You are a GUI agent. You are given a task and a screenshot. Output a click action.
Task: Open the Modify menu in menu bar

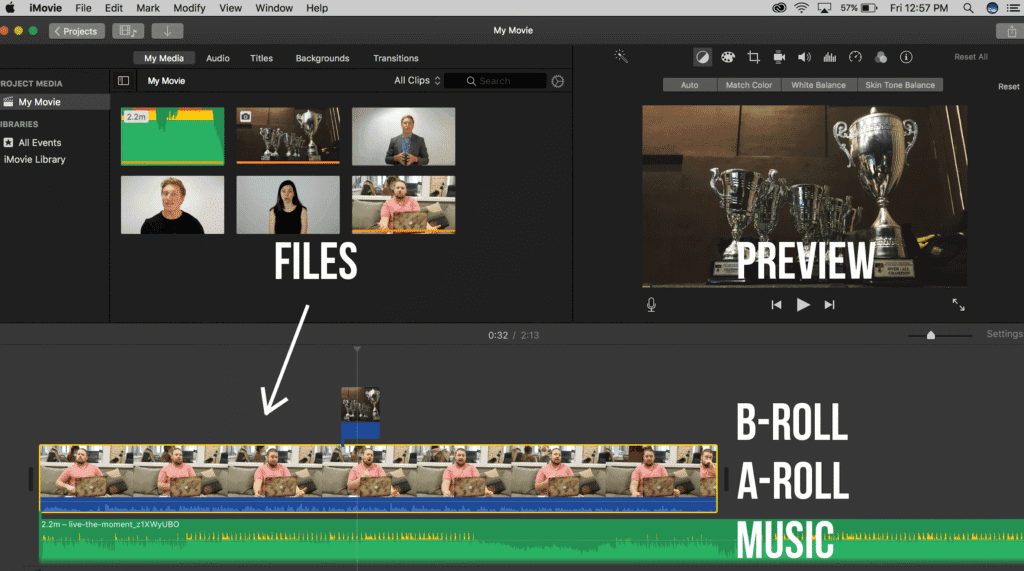pyautogui.click(x=189, y=8)
